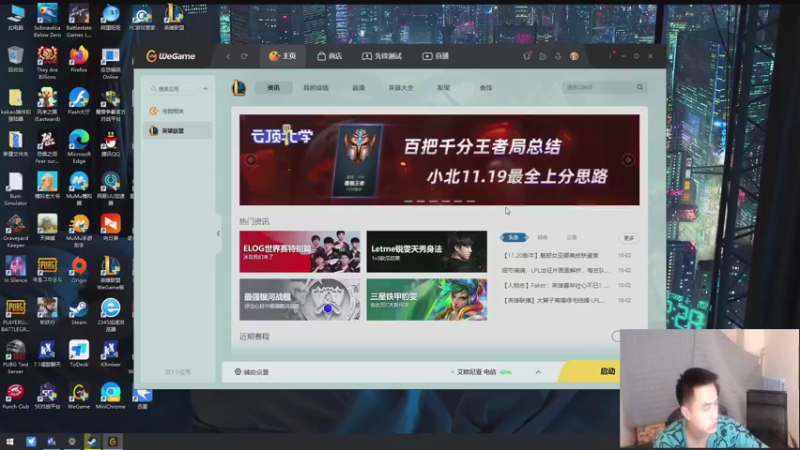Open Firefox desktop shortcut

[x=79, y=59]
